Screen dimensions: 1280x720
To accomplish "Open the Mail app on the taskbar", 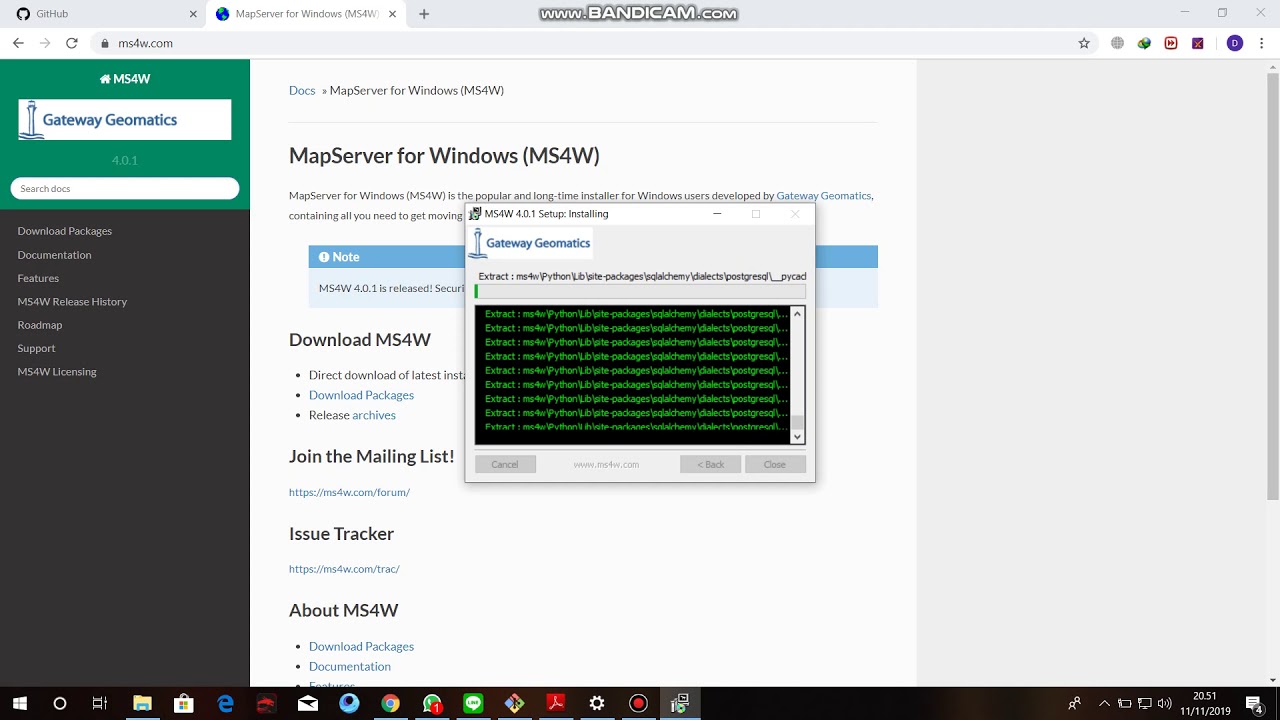I will tap(308, 704).
